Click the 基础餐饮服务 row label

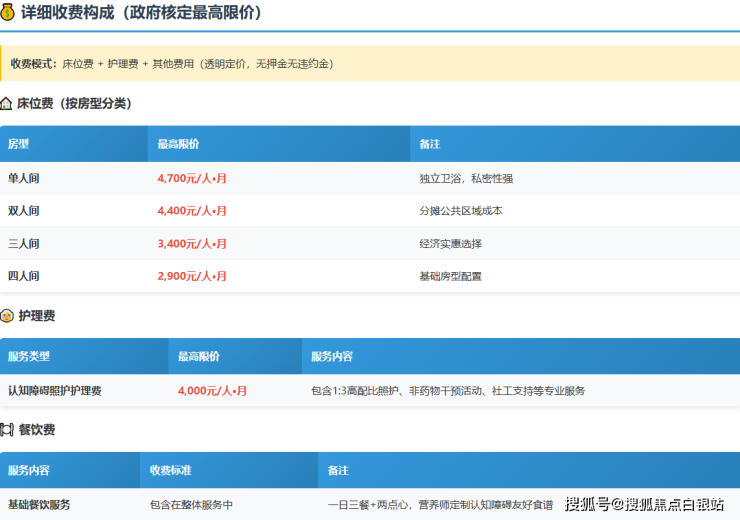tap(39, 505)
